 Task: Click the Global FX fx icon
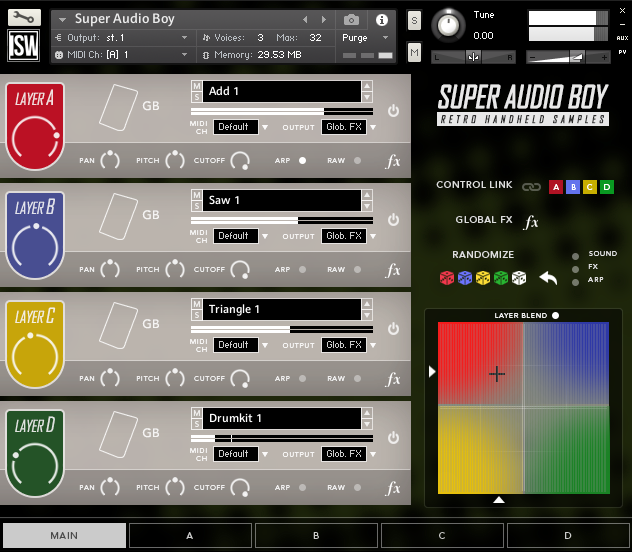coord(532,222)
